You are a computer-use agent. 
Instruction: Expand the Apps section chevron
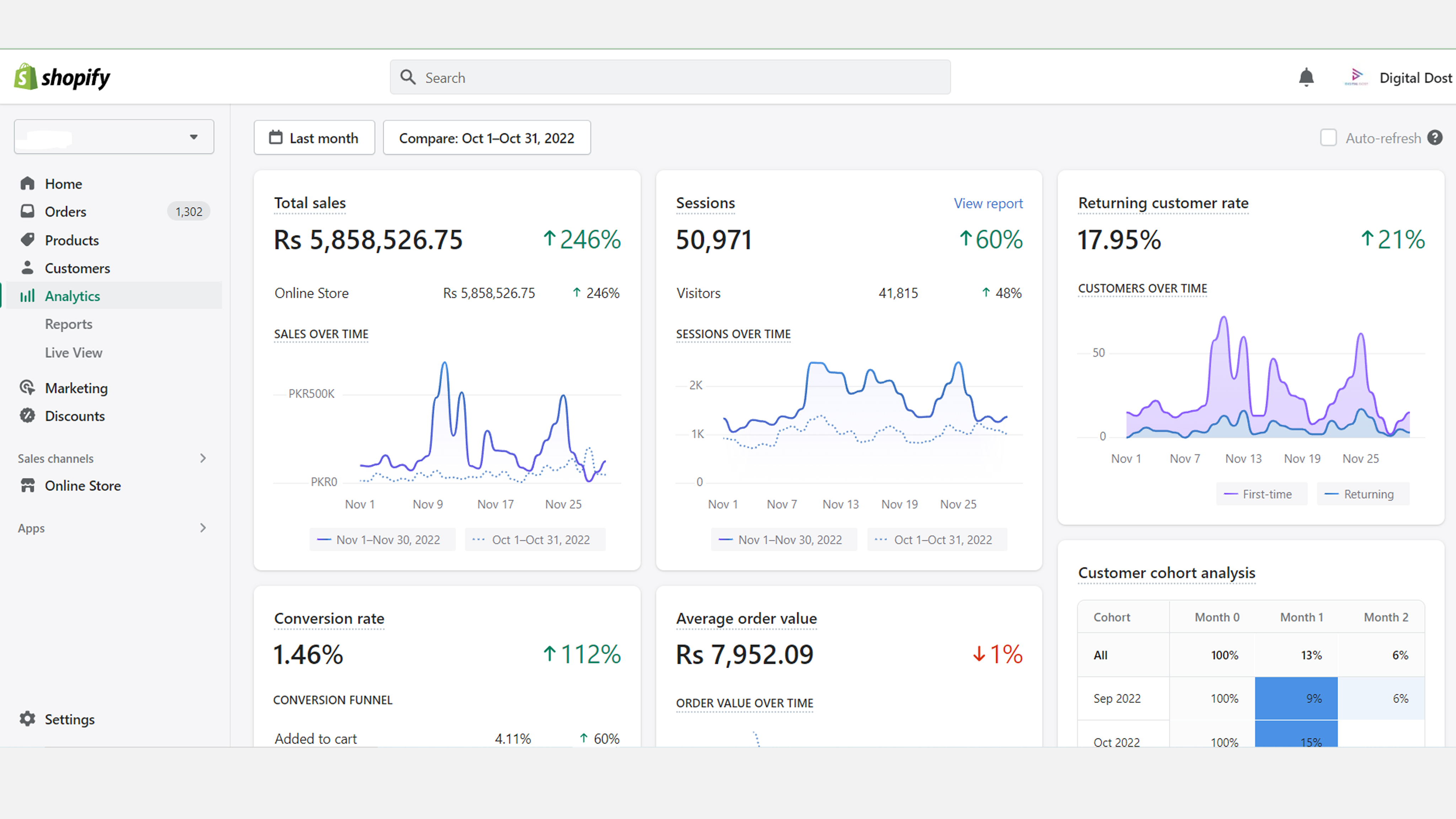pos(203,528)
